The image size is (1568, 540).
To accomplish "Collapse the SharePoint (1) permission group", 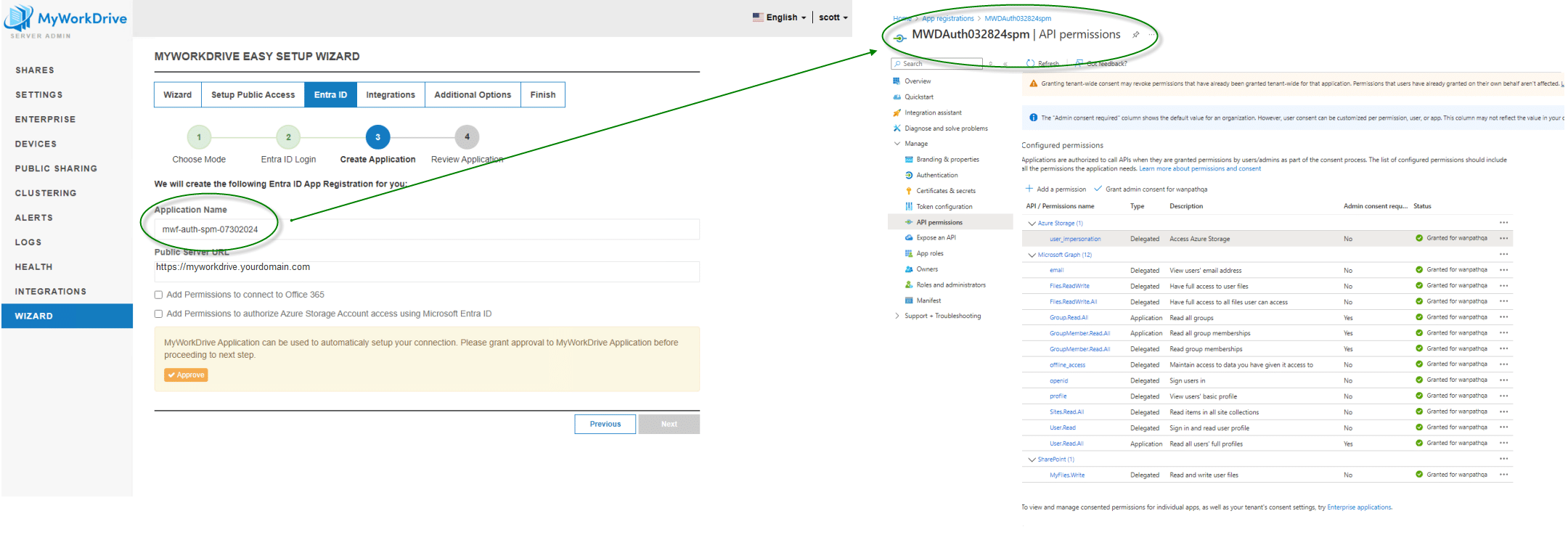I will pyautogui.click(x=1032, y=460).
